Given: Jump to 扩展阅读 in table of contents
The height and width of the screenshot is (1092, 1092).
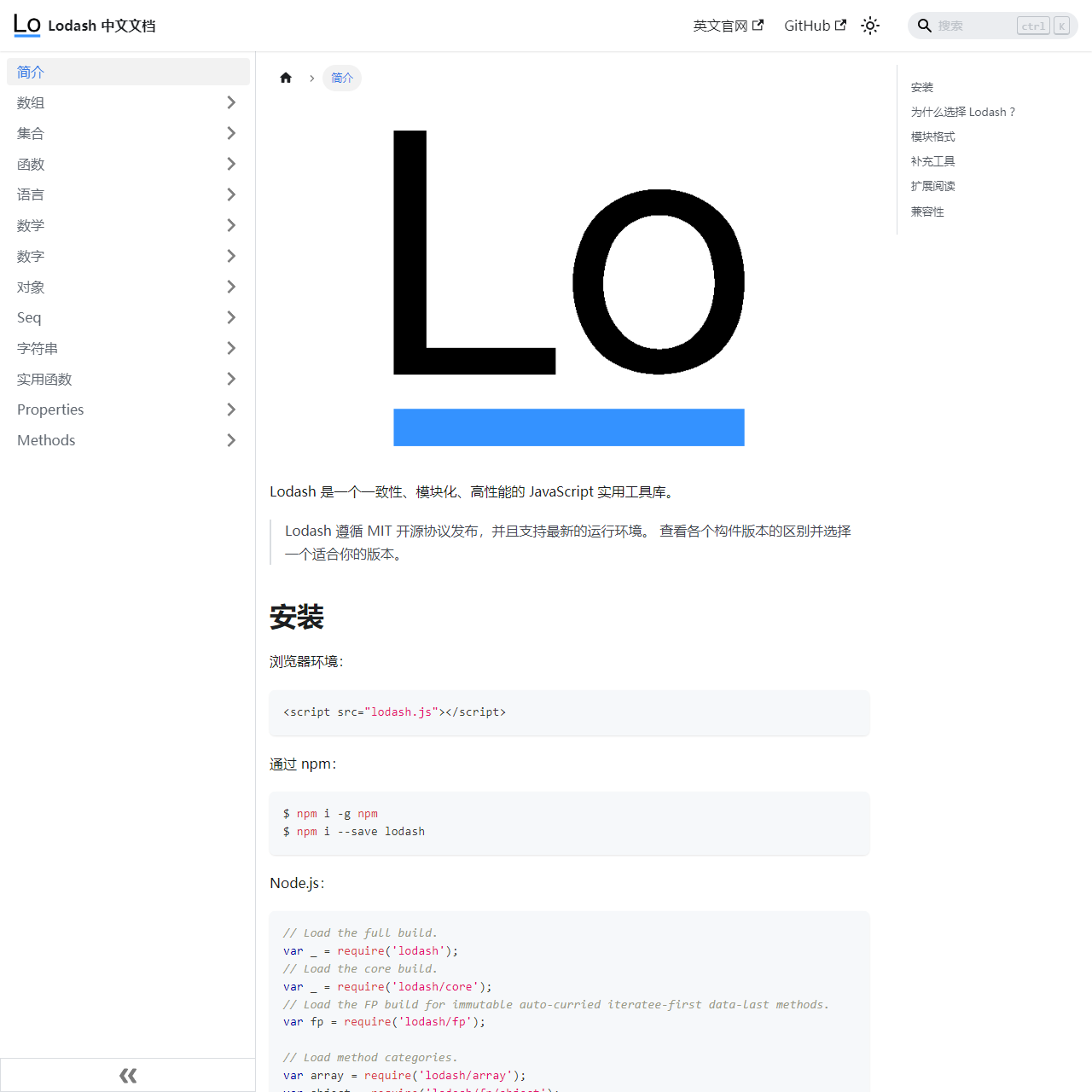Looking at the screenshot, I should tap(933, 186).
